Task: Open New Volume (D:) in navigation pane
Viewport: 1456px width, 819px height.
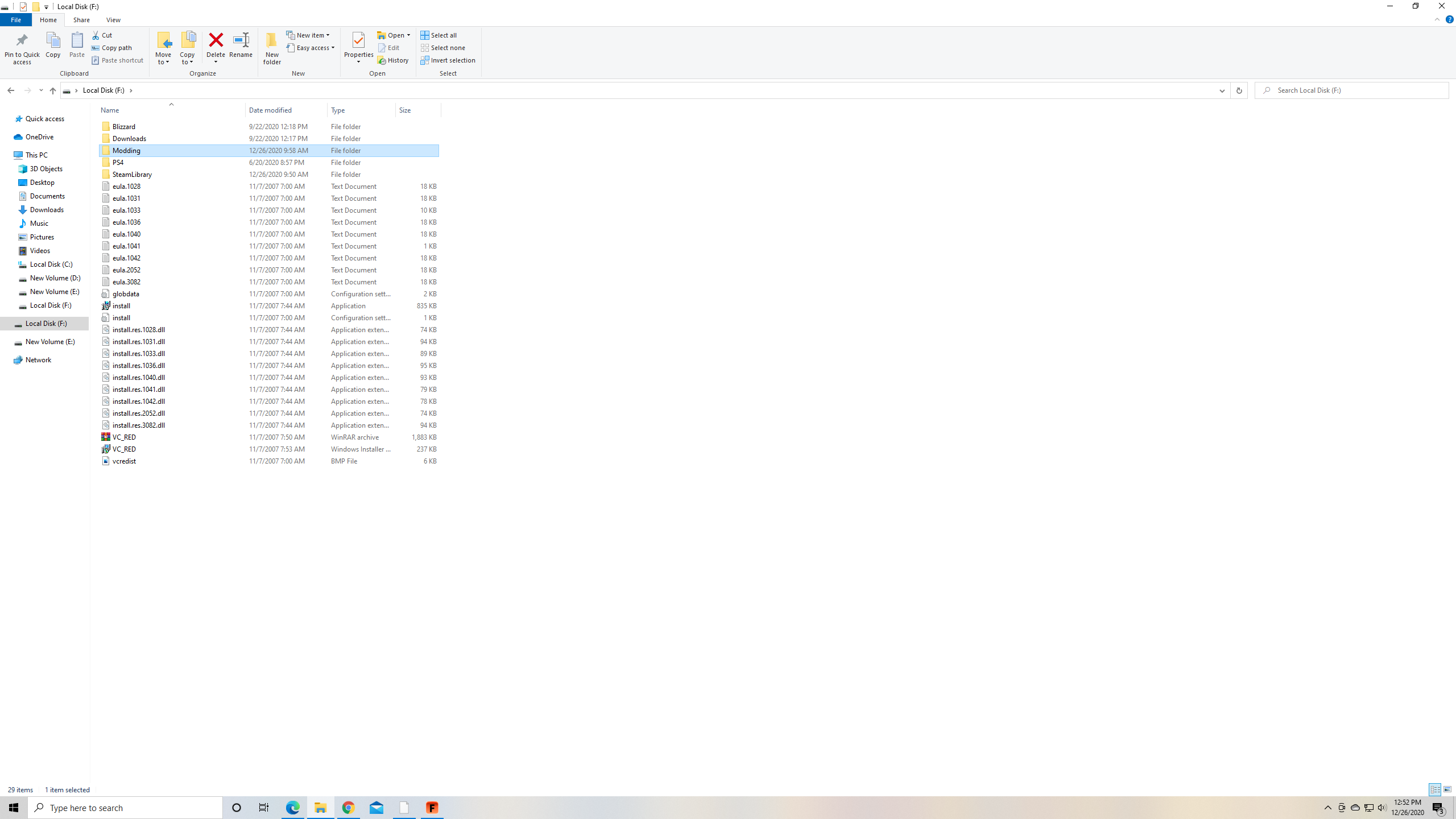Action: [55, 278]
